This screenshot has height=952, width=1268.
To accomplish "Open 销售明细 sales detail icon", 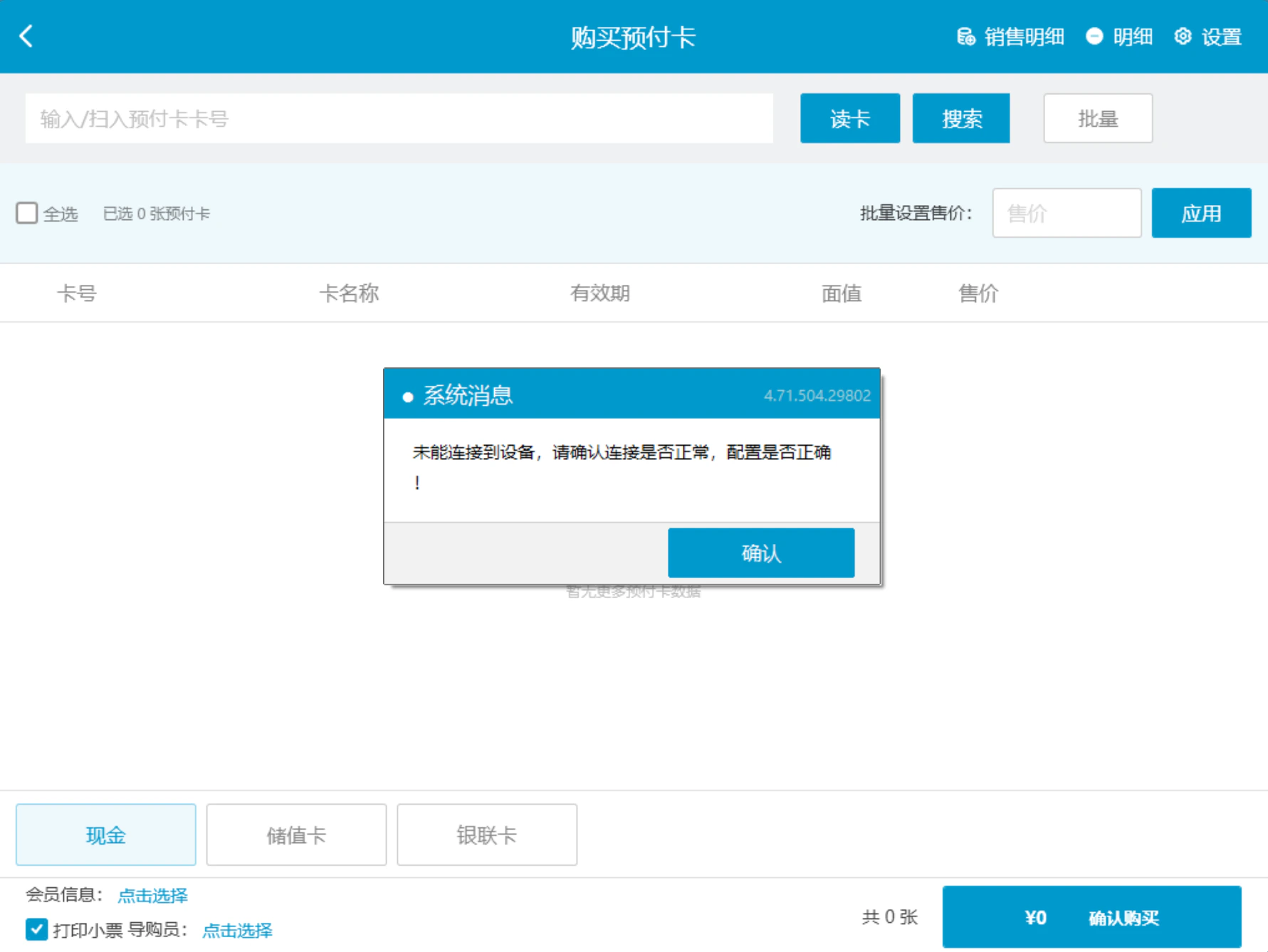I will [x=965, y=36].
